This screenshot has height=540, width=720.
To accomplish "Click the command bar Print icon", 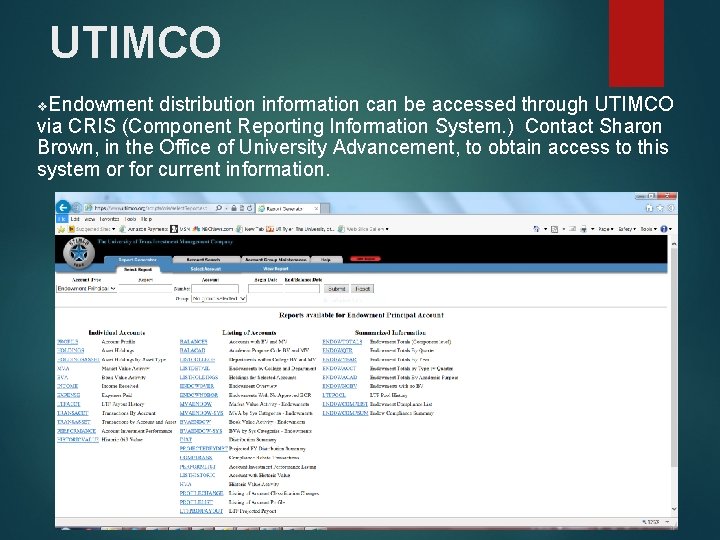I will [x=584, y=229].
